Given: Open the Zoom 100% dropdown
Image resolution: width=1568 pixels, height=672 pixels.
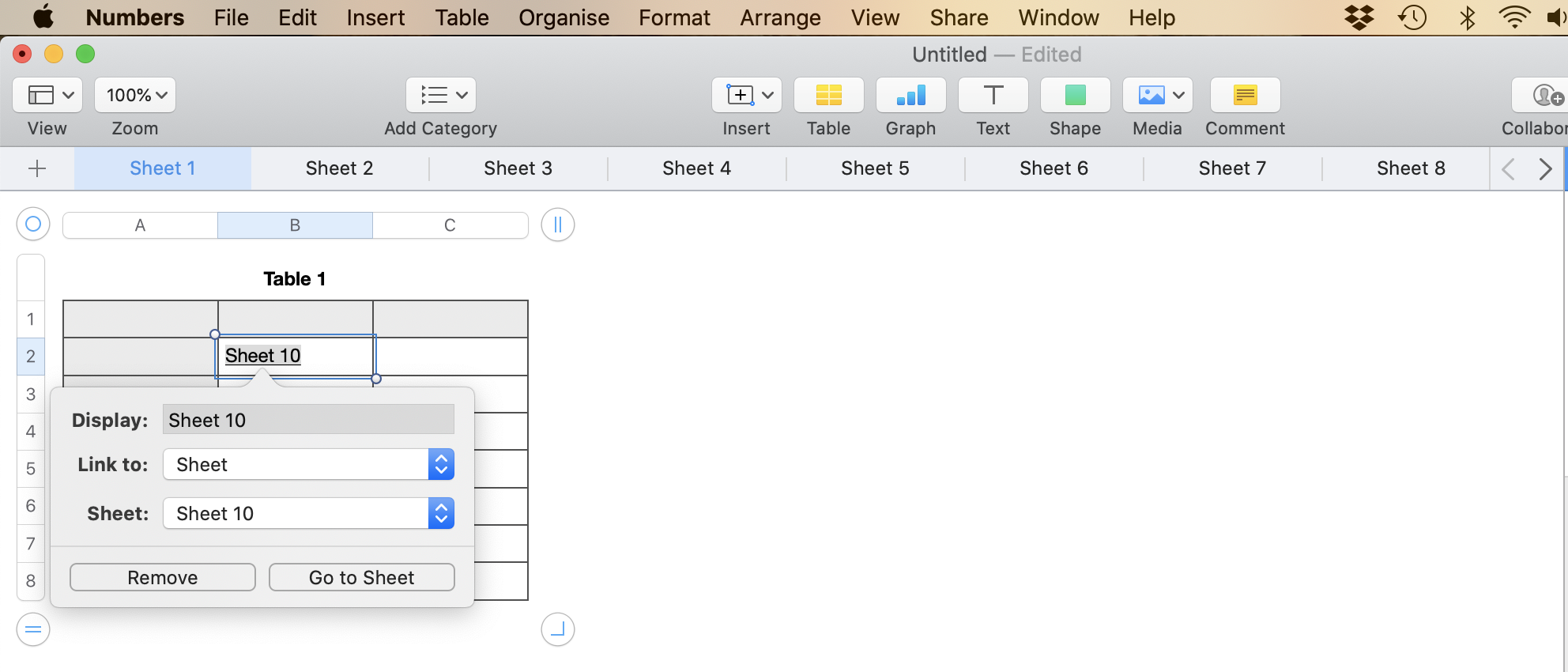Looking at the screenshot, I should [135, 96].
